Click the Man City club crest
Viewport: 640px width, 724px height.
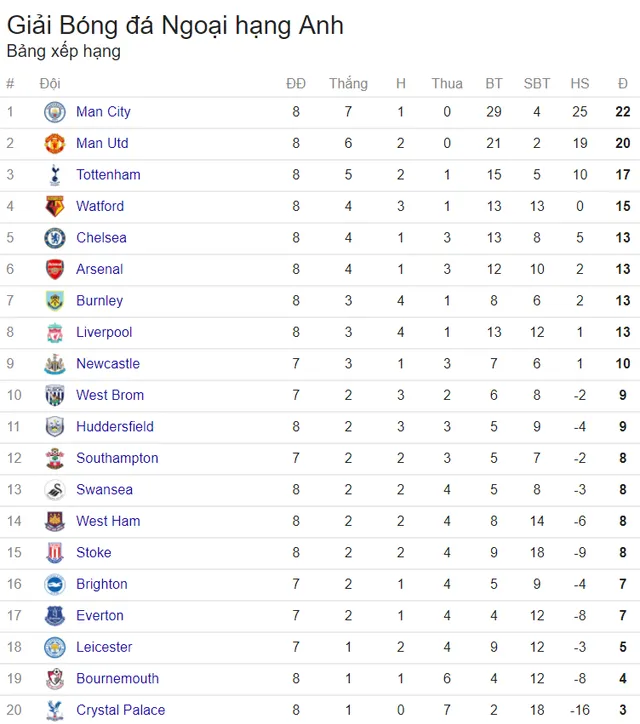(x=55, y=112)
